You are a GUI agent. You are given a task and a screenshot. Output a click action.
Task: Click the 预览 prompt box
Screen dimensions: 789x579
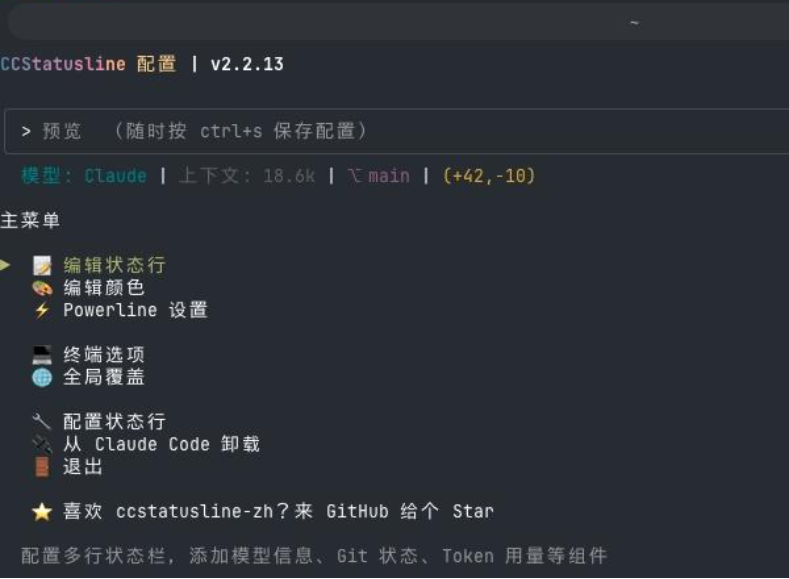pos(397,131)
